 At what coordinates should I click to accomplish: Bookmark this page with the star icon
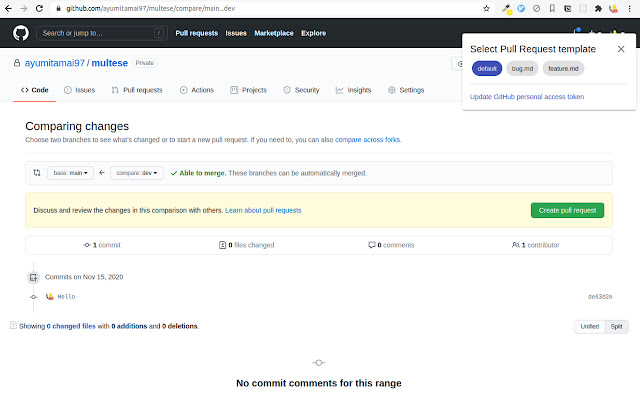[x=486, y=8]
